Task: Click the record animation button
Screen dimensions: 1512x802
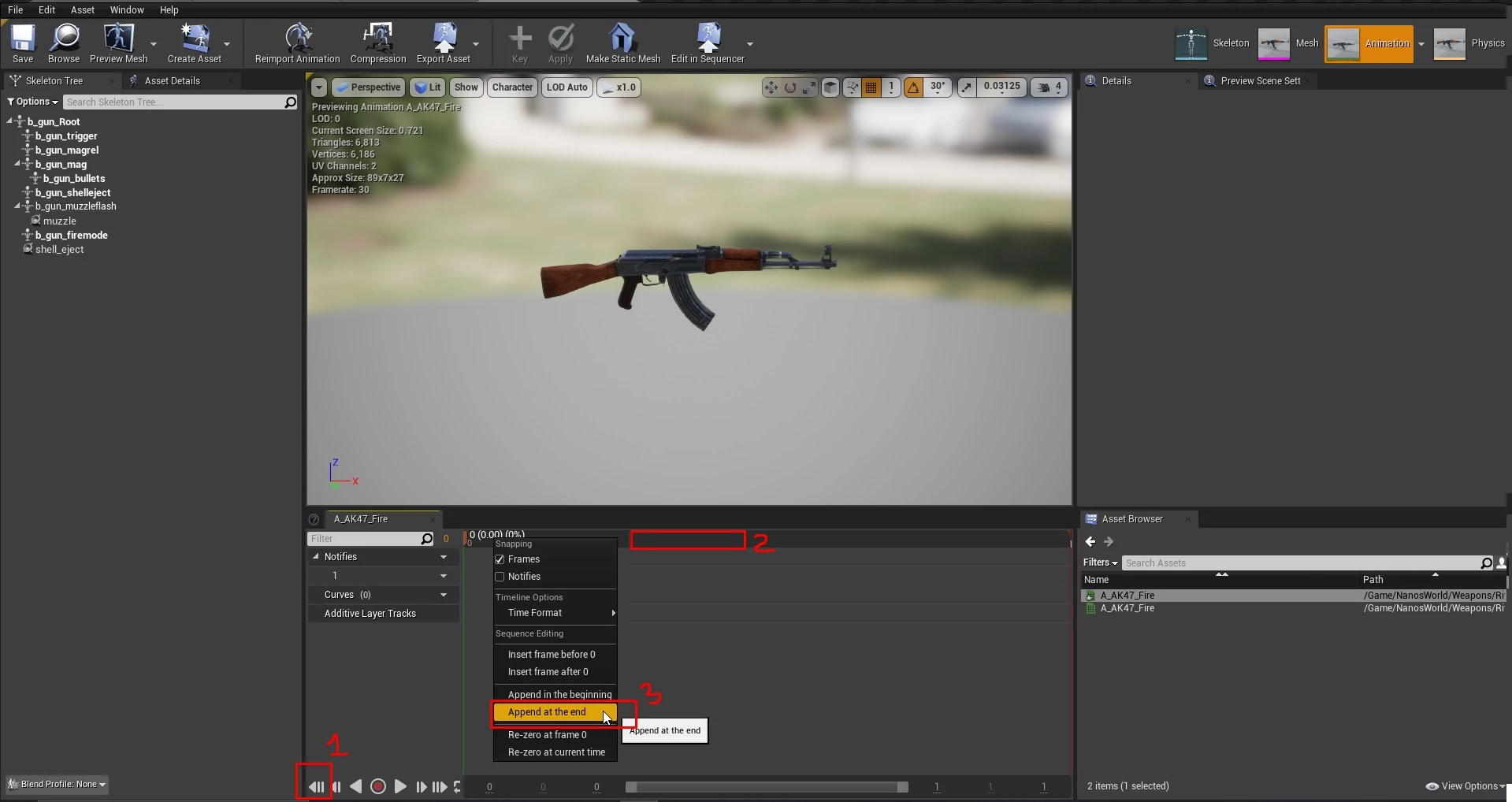Action: (x=378, y=786)
